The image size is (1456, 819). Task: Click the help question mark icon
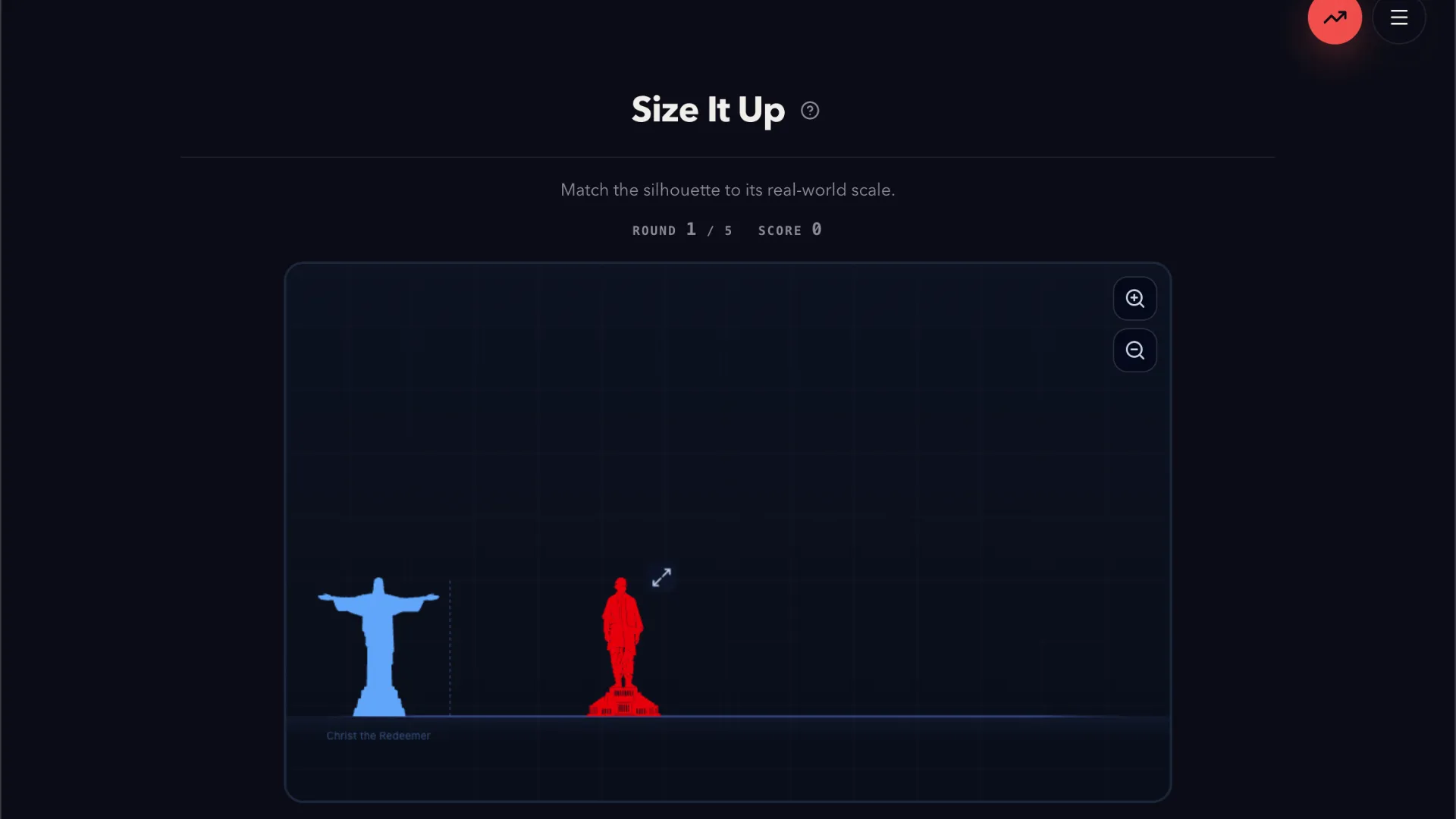[810, 111]
